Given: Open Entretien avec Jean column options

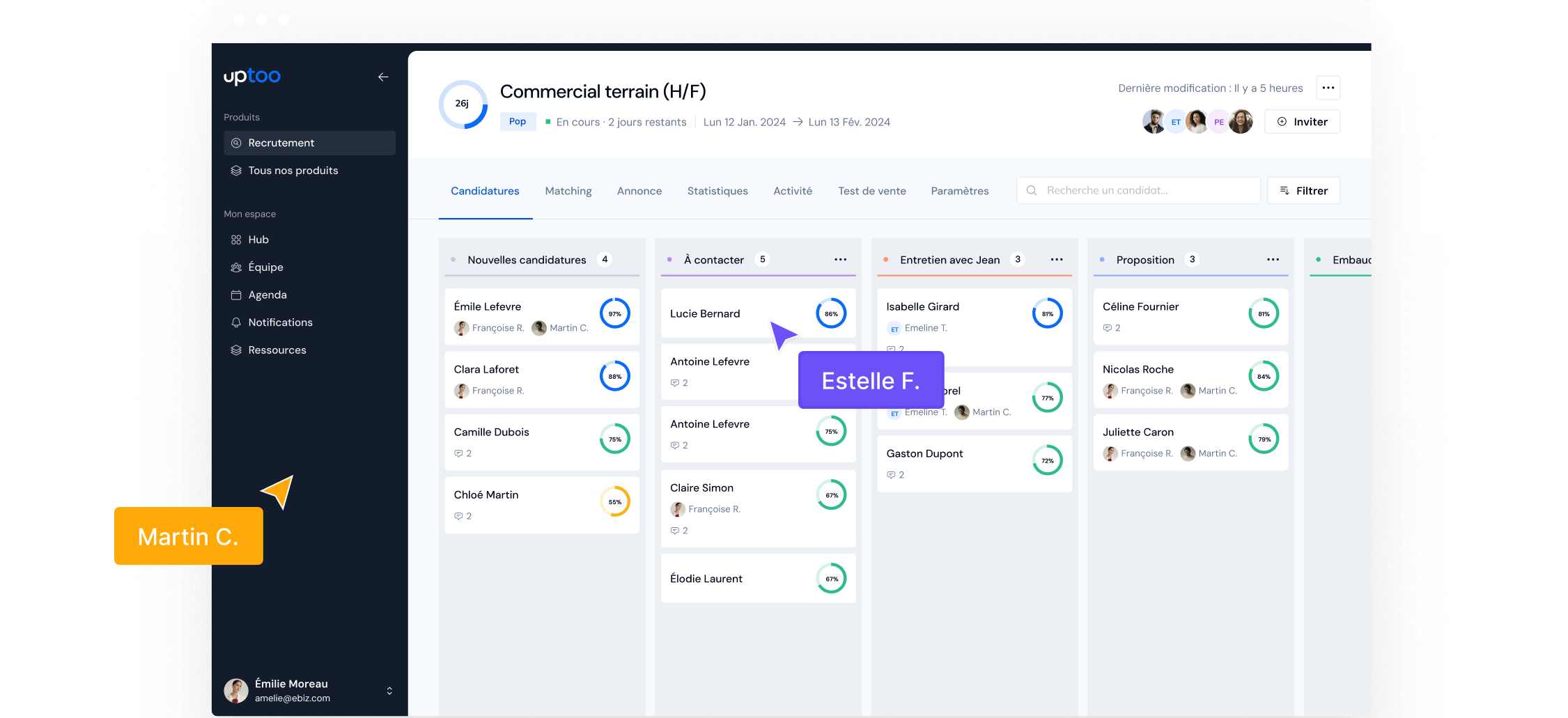Looking at the screenshot, I should pyautogui.click(x=1056, y=260).
